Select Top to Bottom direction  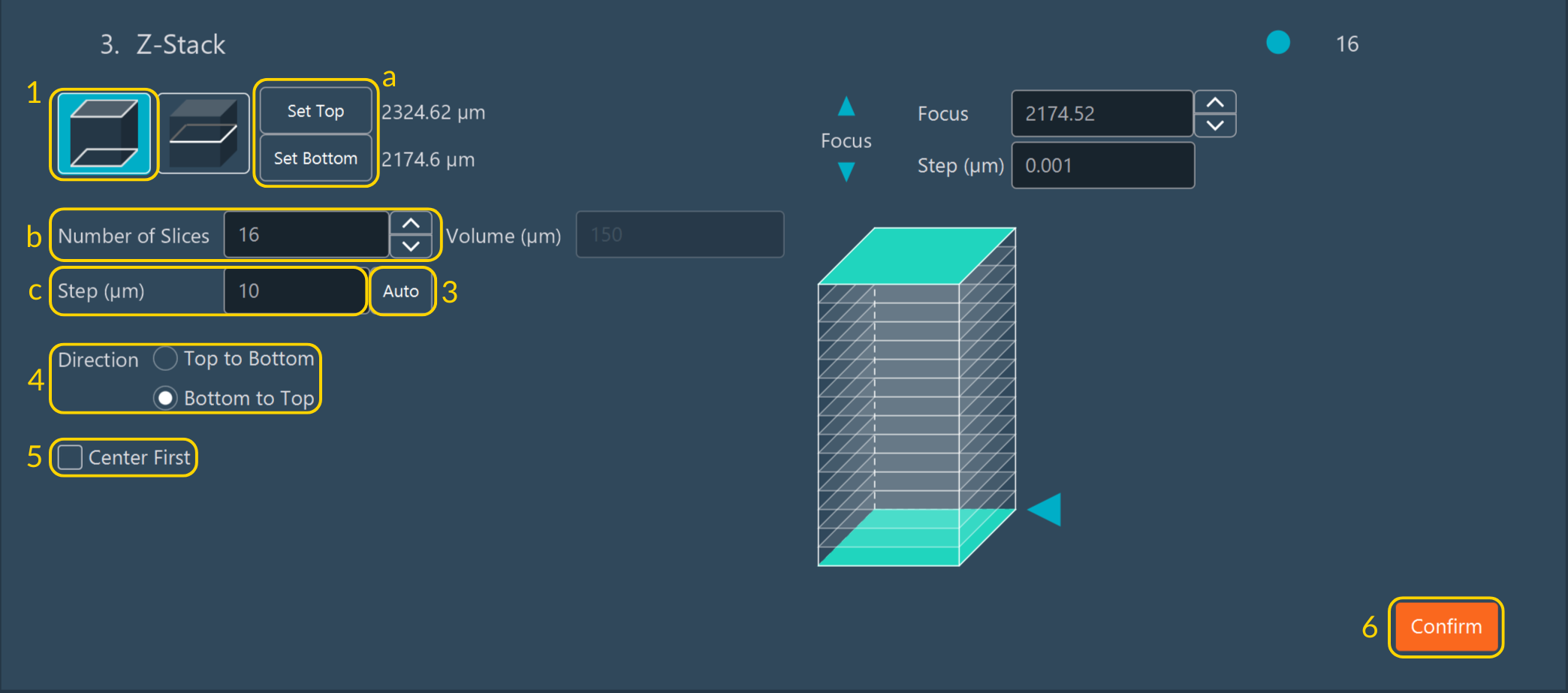165,359
